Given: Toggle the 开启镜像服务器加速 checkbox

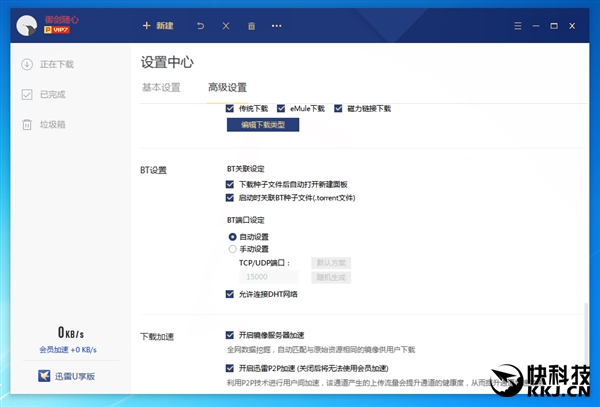Looking at the screenshot, I should 230,335.
